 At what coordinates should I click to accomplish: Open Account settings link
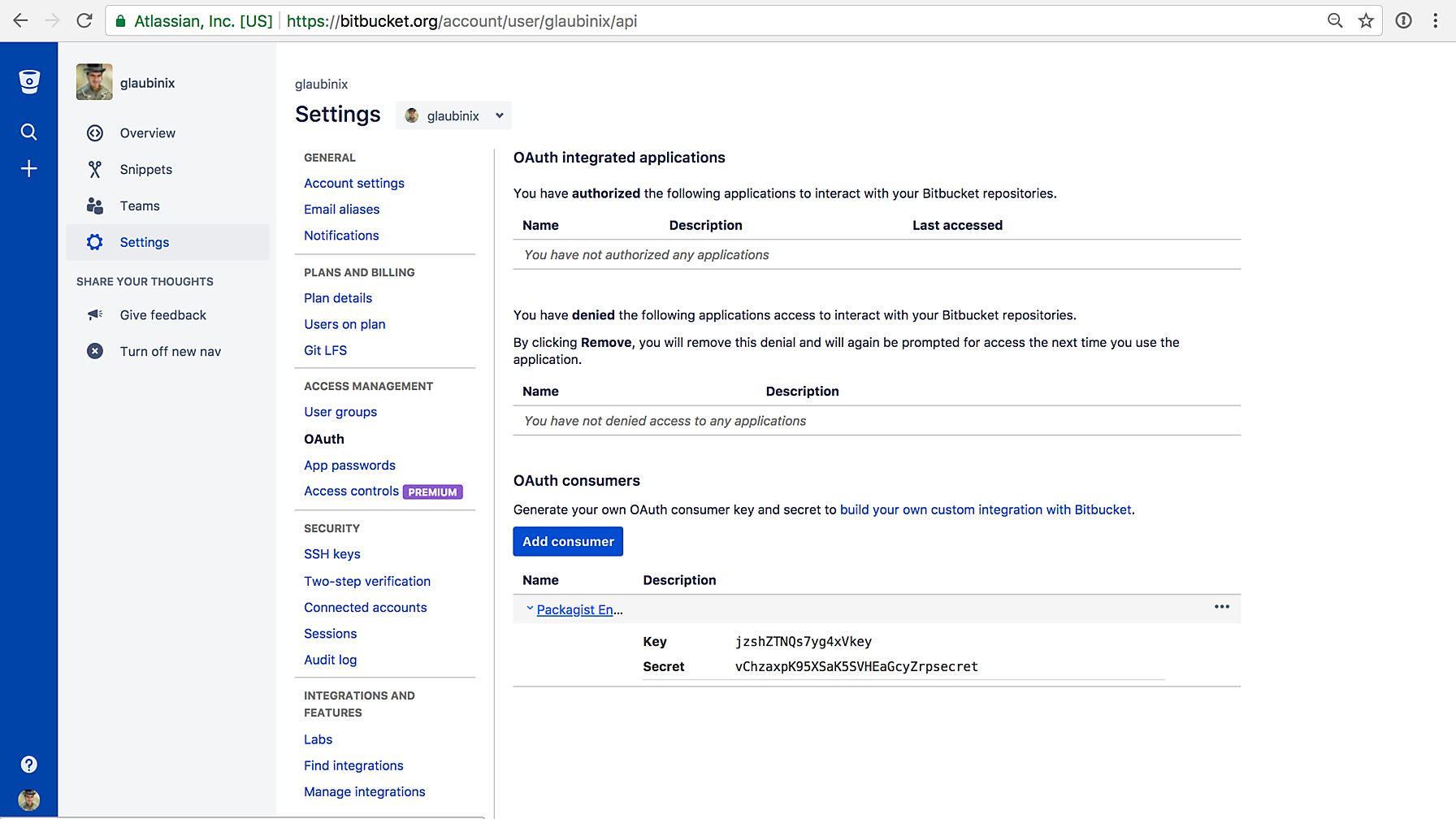click(x=354, y=184)
